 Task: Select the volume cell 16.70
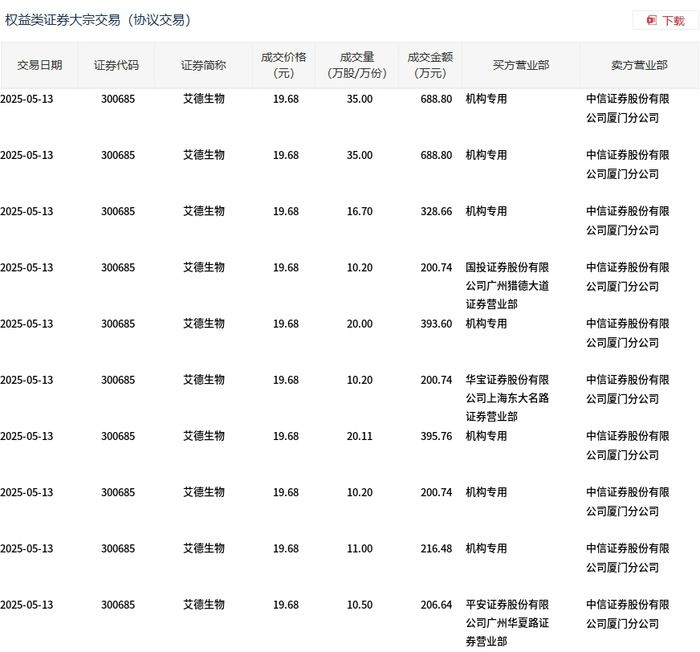[360, 211]
